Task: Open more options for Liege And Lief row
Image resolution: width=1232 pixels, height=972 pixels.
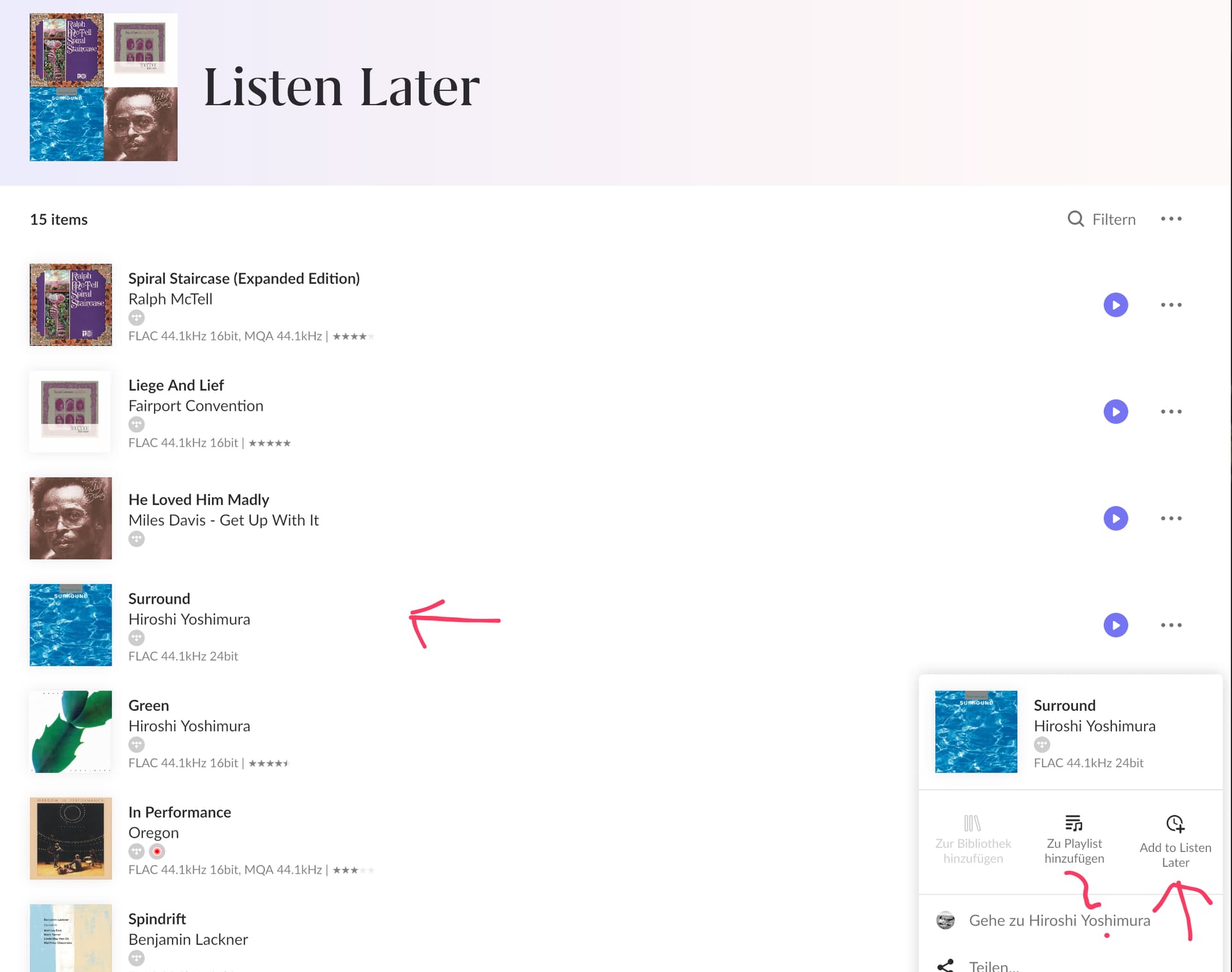Action: 1171,411
